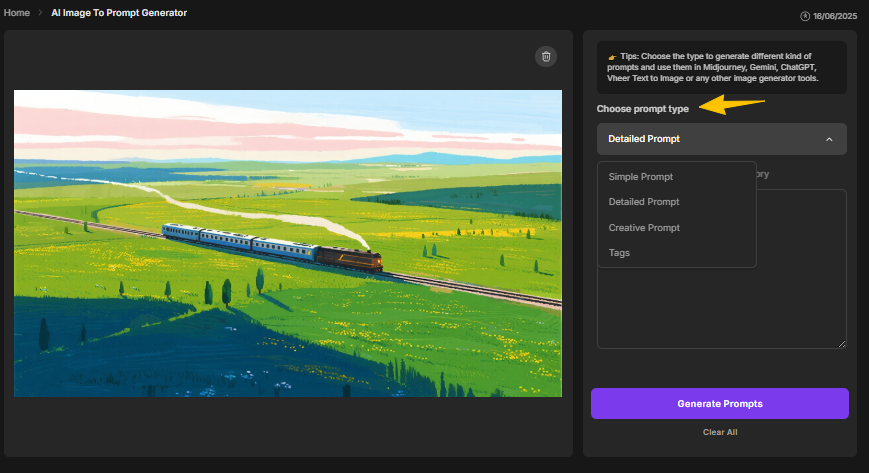The height and width of the screenshot is (473, 869).
Task: Collapse the prompt type list via chevron
Action: coord(829,139)
